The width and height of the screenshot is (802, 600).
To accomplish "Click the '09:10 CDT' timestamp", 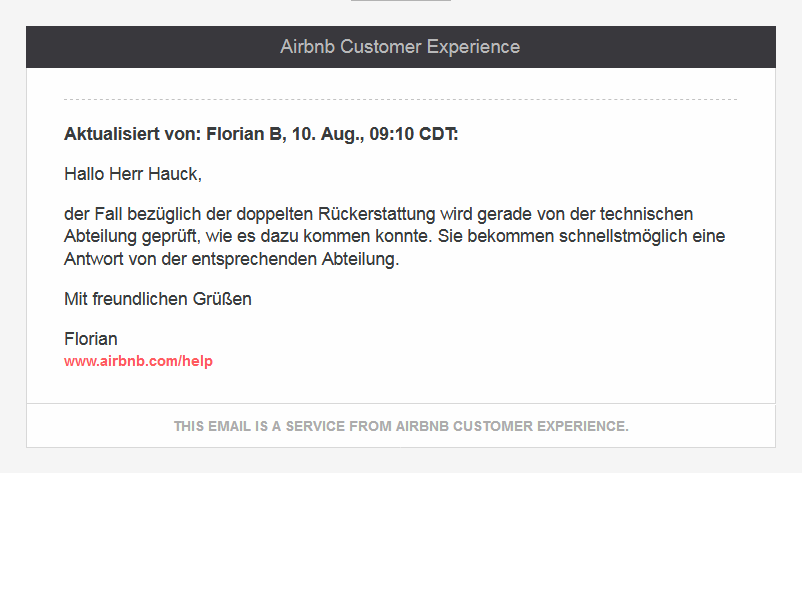I will (414, 134).
